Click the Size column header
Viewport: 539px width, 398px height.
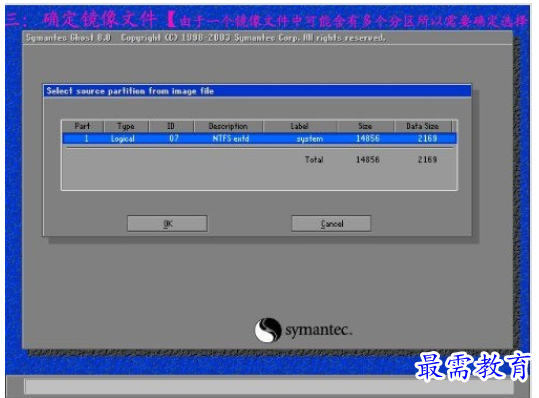365,126
